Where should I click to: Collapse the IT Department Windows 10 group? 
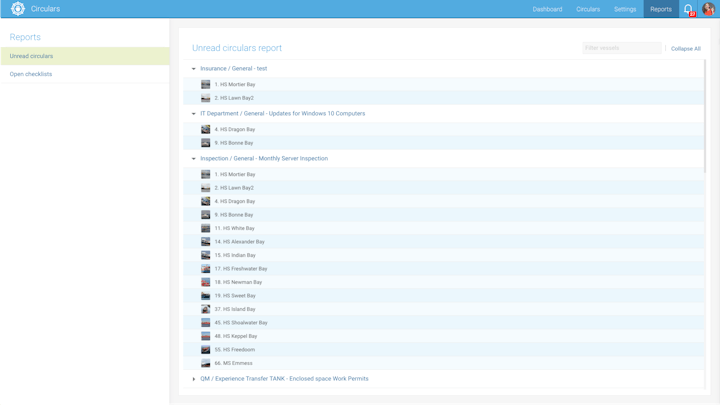194,114
